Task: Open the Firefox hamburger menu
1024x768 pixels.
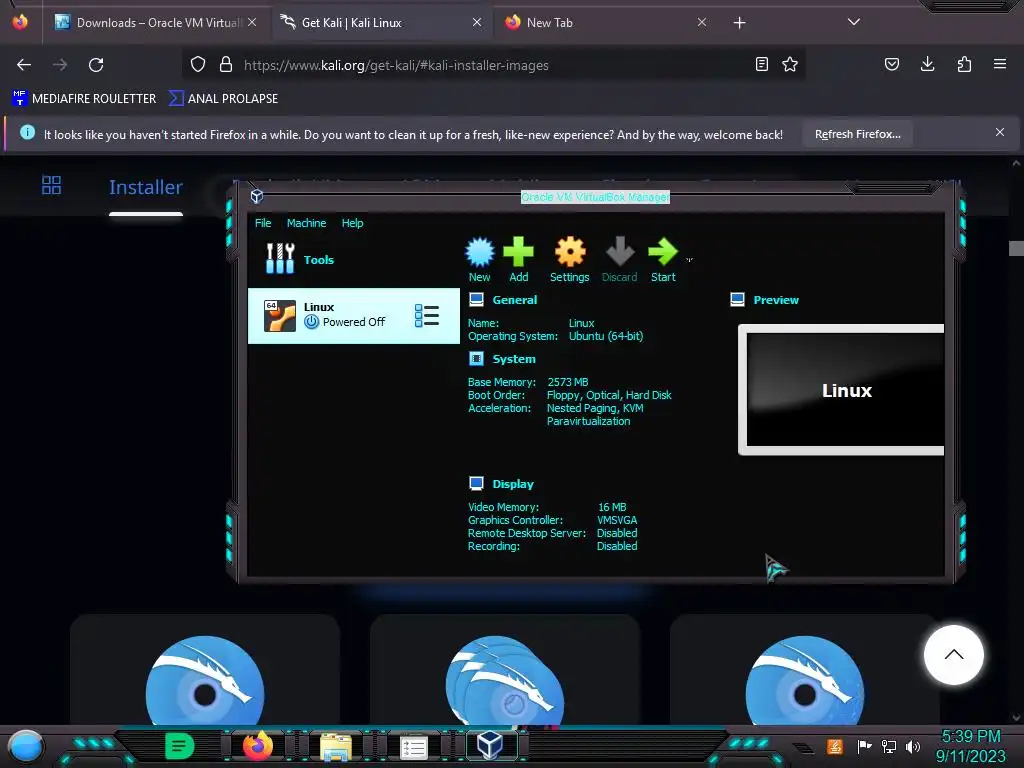Action: tap(1000, 65)
